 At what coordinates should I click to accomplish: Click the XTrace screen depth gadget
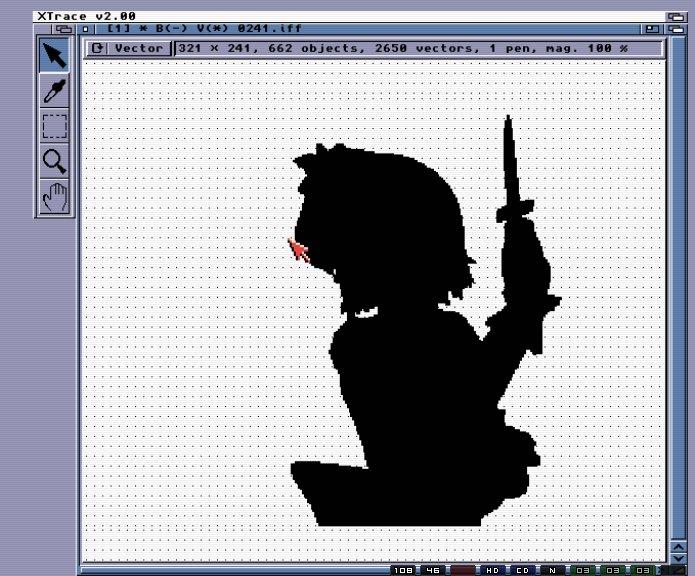(x=676, y=16)
